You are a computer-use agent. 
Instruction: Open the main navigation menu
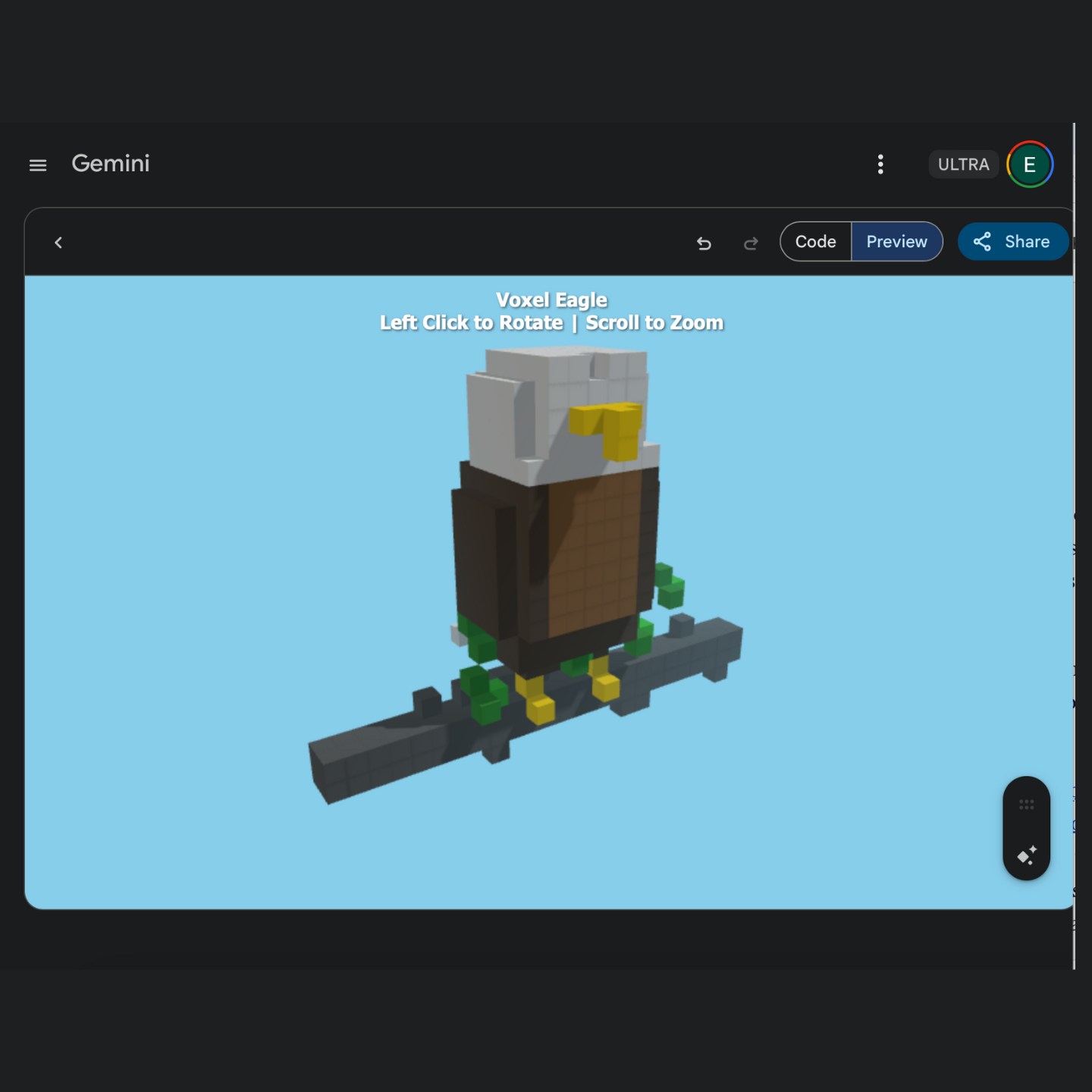(x=38, y=165)
